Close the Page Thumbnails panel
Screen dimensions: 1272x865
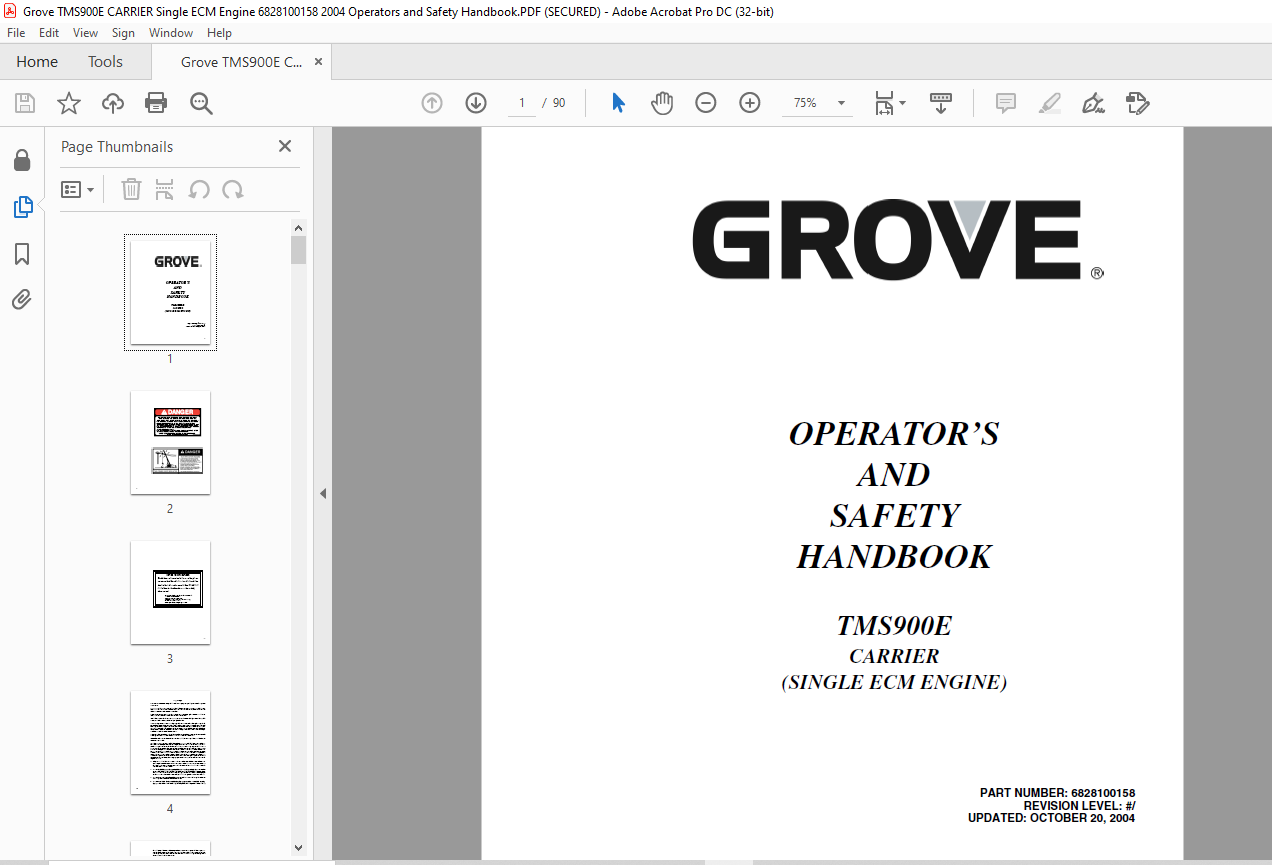tap(285, 146)
